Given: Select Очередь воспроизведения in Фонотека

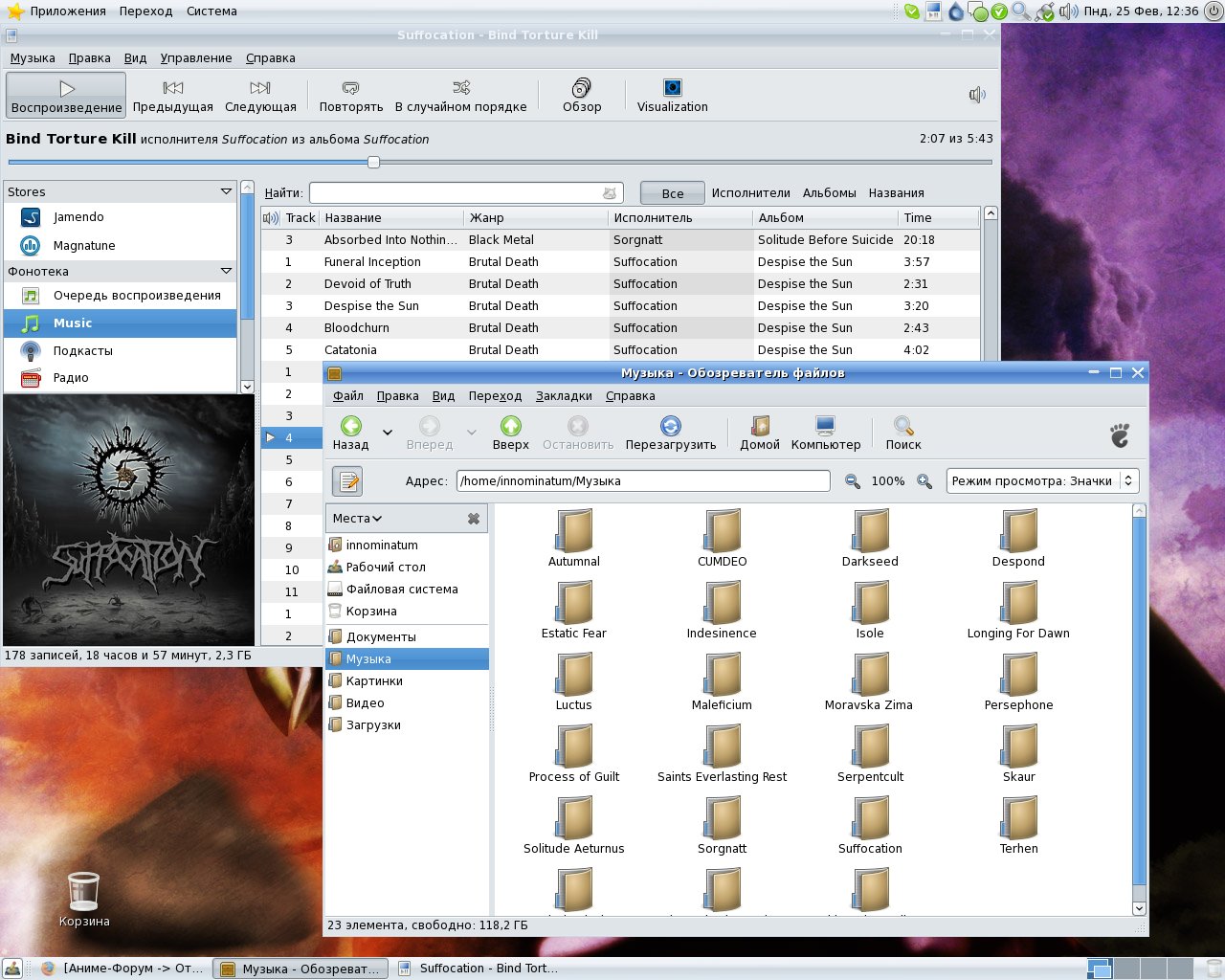Looking at the screenshot, I should tap(120, 296).
